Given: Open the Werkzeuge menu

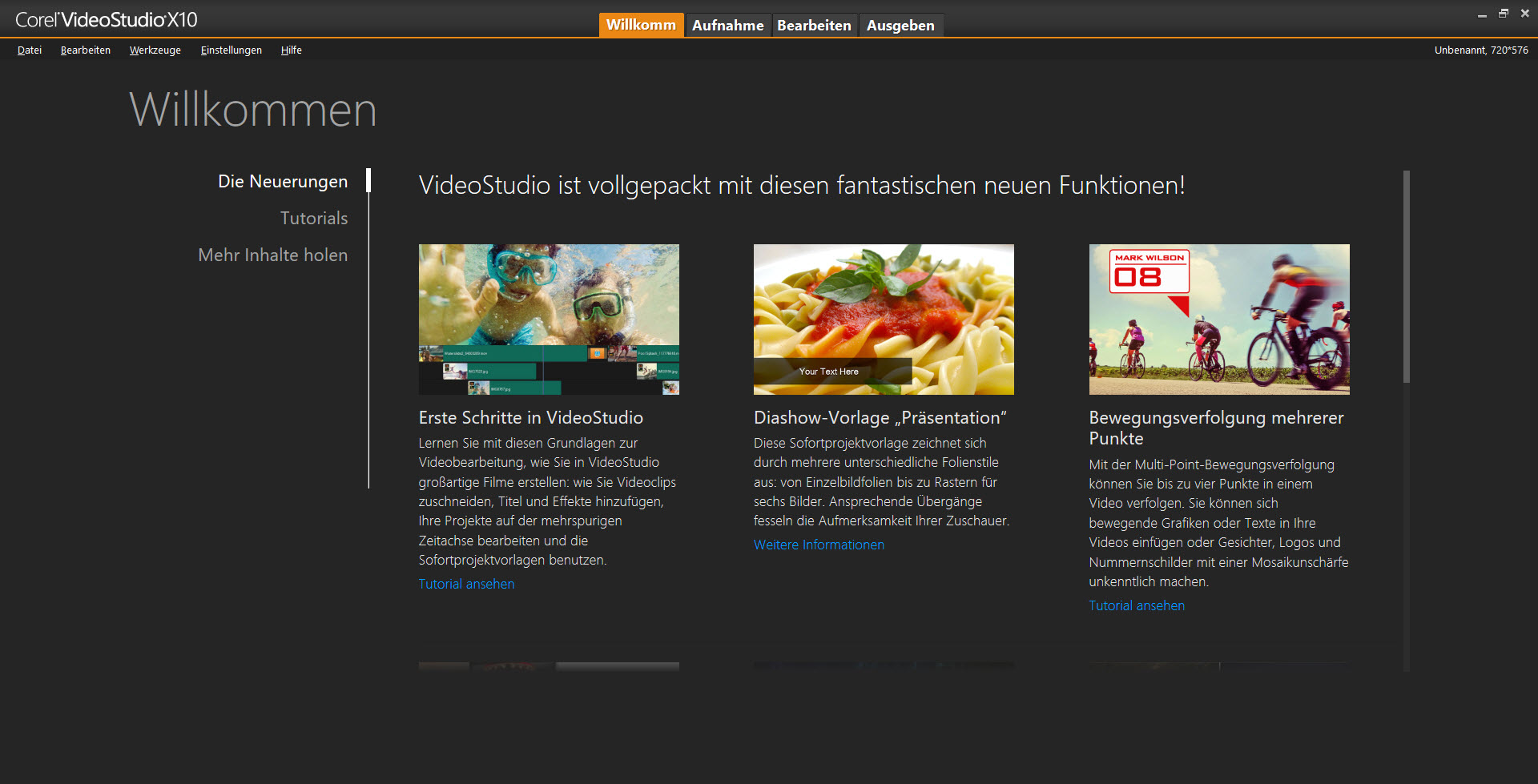Looking at the screenshot, I should (x=155, y=50).
